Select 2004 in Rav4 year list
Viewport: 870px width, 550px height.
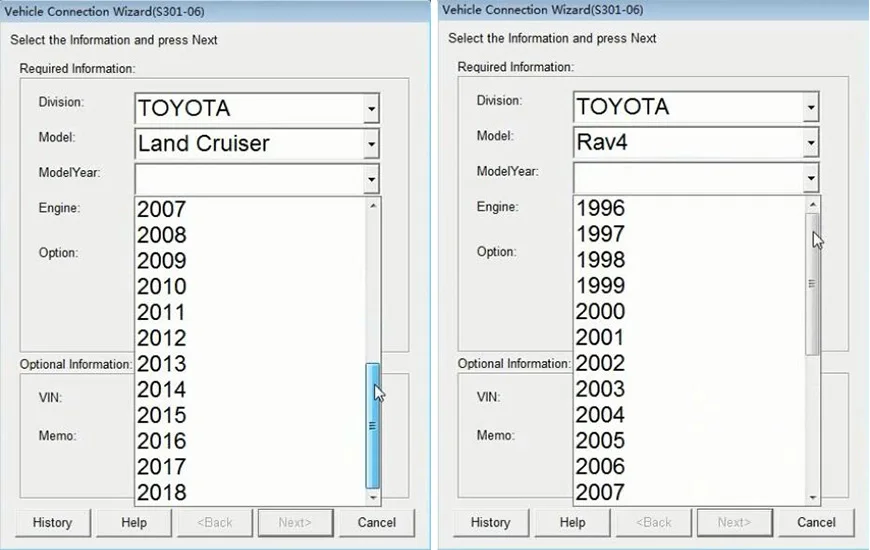tap(689, 415)
